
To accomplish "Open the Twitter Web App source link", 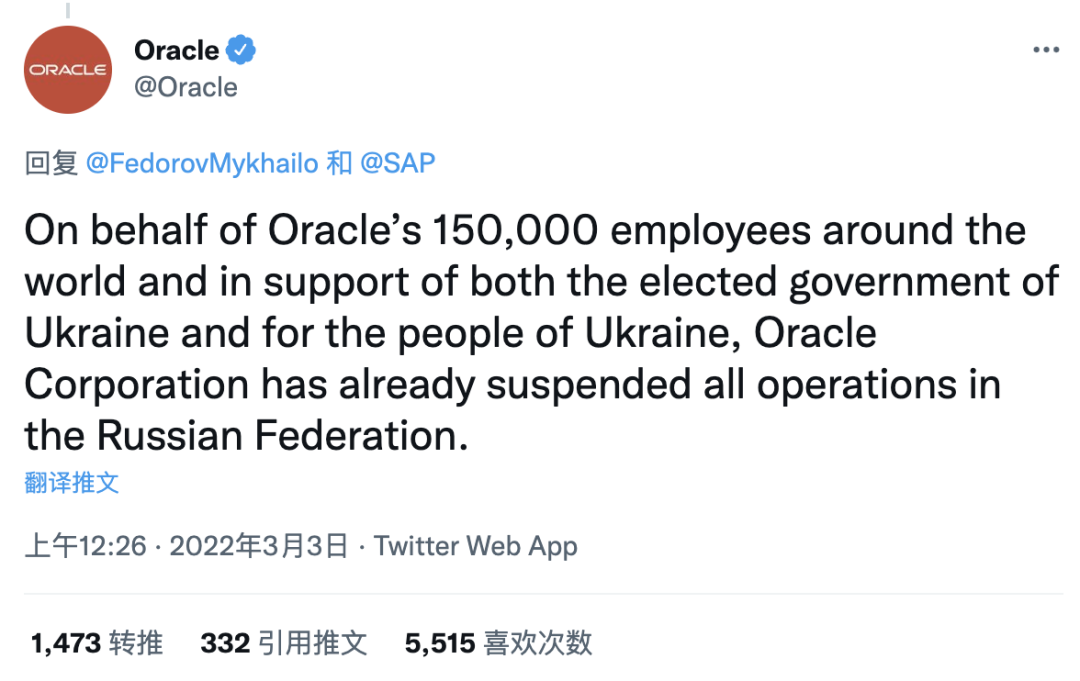I will tap(476, 546).
